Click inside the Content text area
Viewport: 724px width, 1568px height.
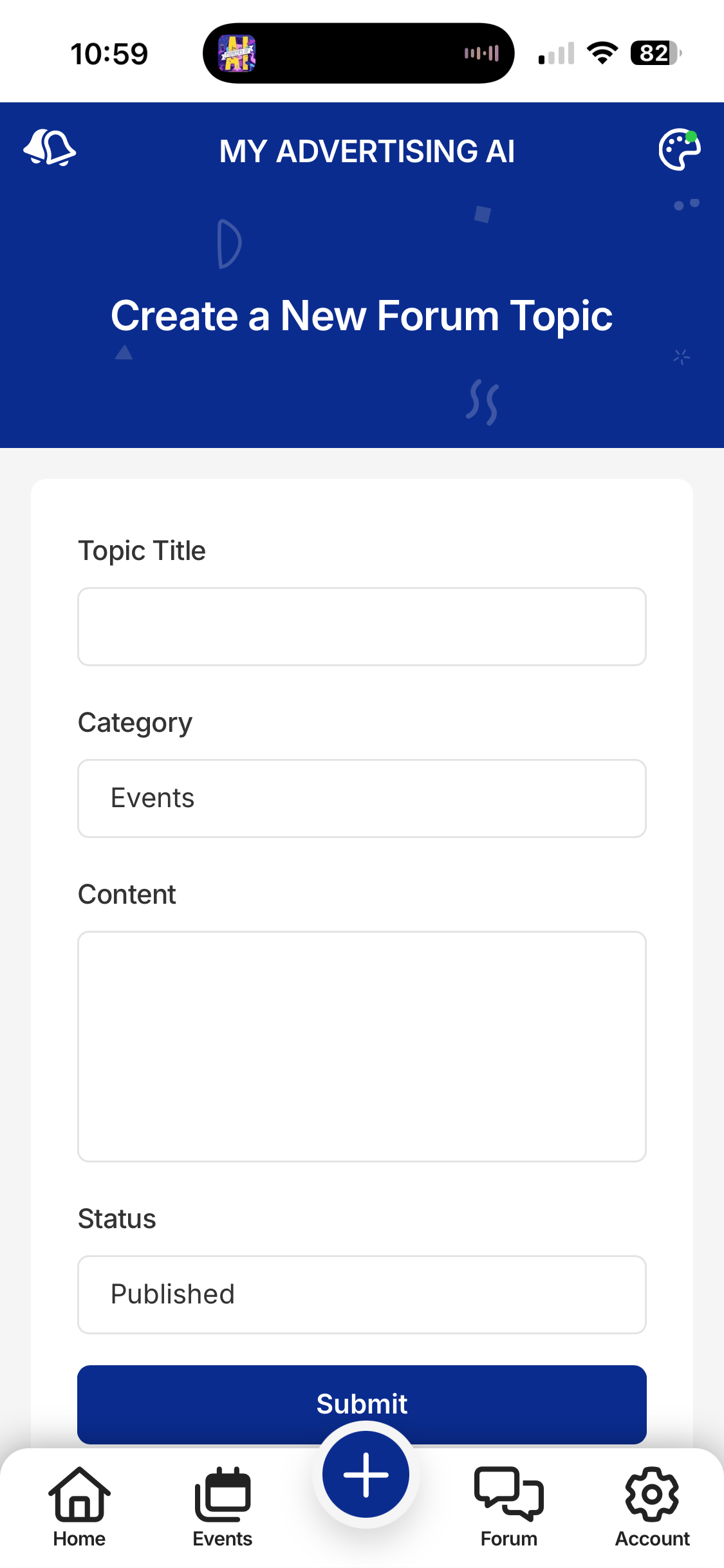pos(362,1046)
